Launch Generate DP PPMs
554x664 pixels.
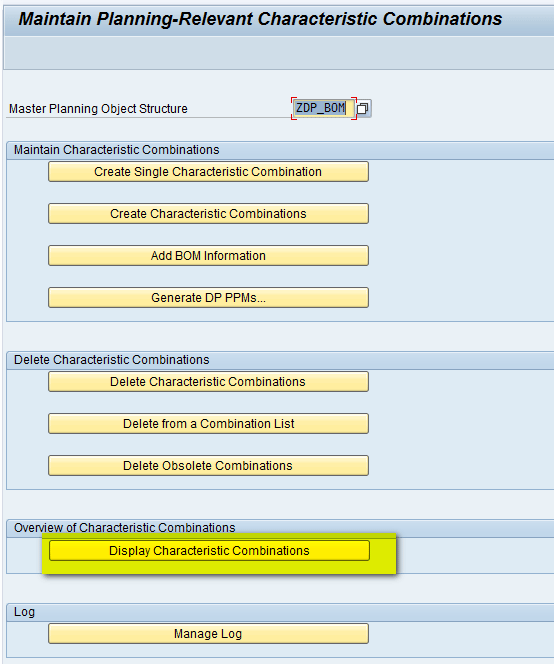point(208,297)
